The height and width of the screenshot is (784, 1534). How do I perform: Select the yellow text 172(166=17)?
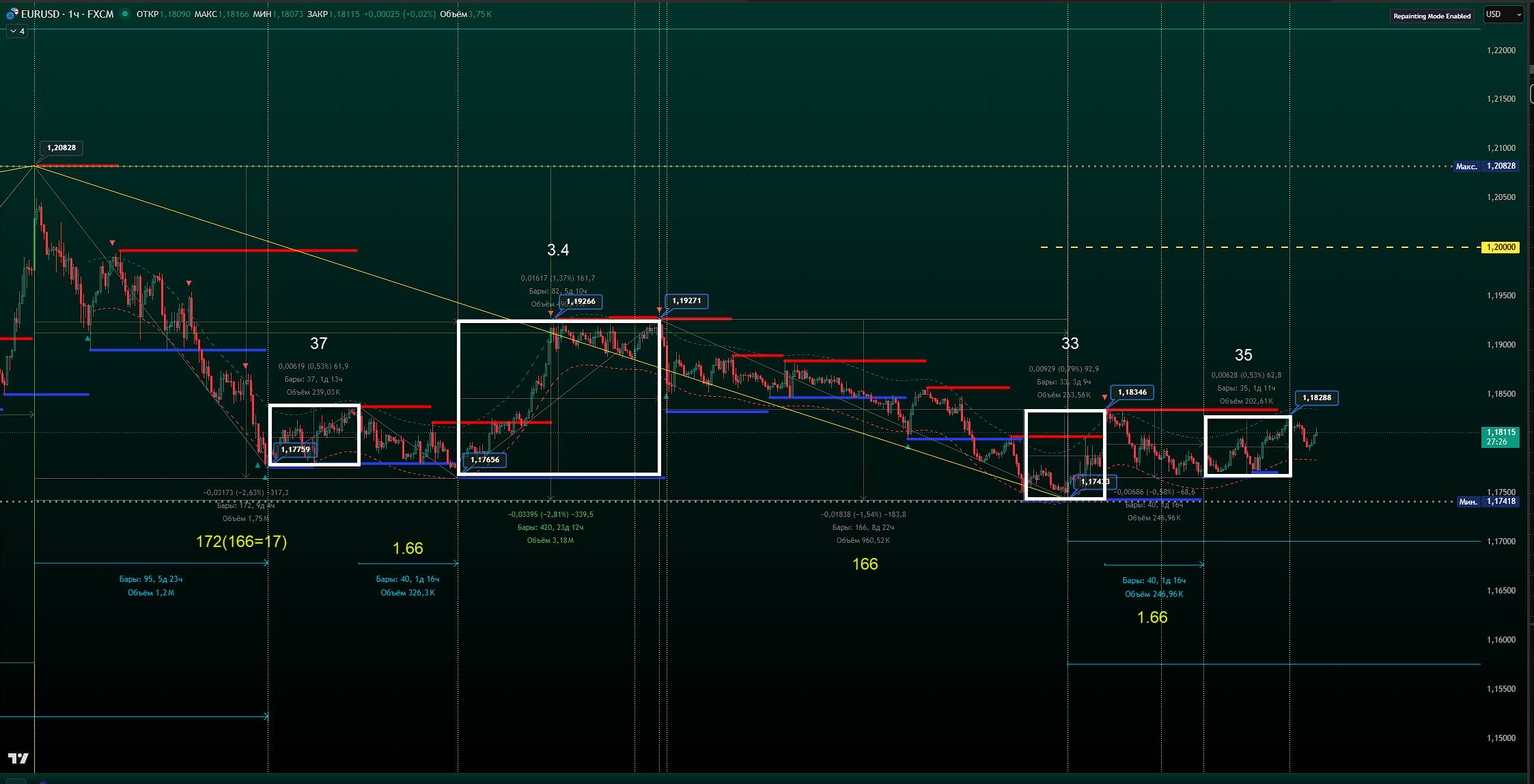click(241, 542)
